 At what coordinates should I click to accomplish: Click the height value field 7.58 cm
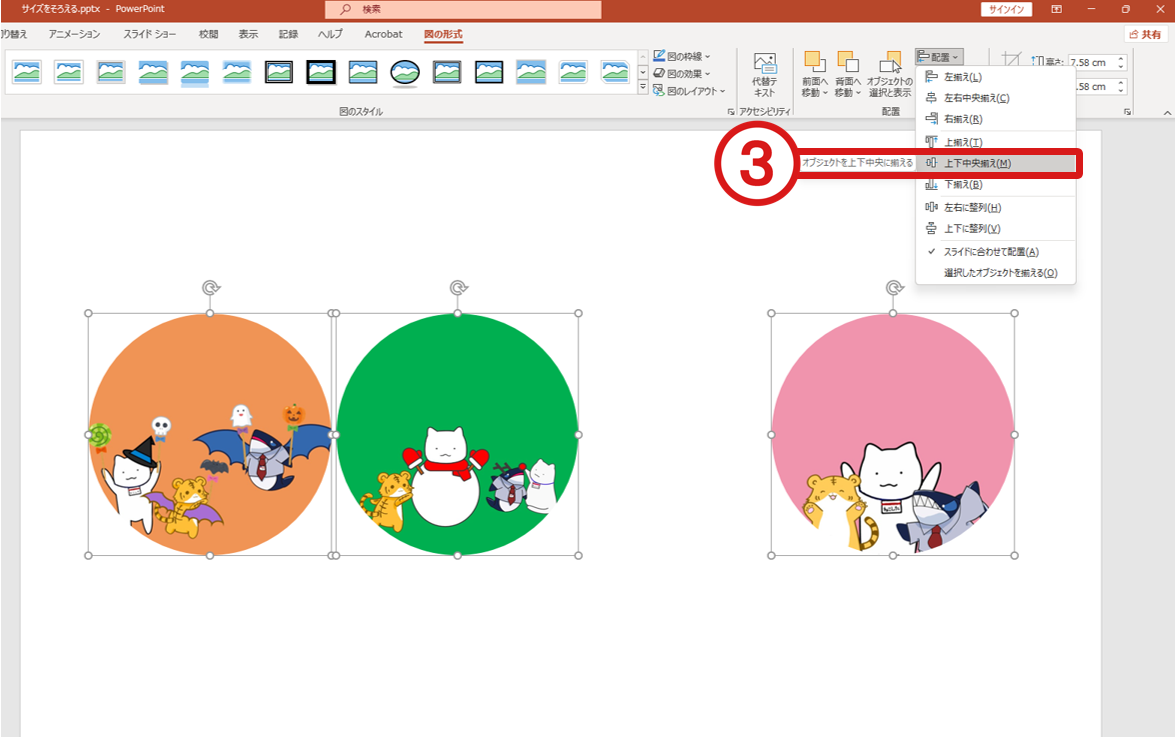coord(1092,62)
